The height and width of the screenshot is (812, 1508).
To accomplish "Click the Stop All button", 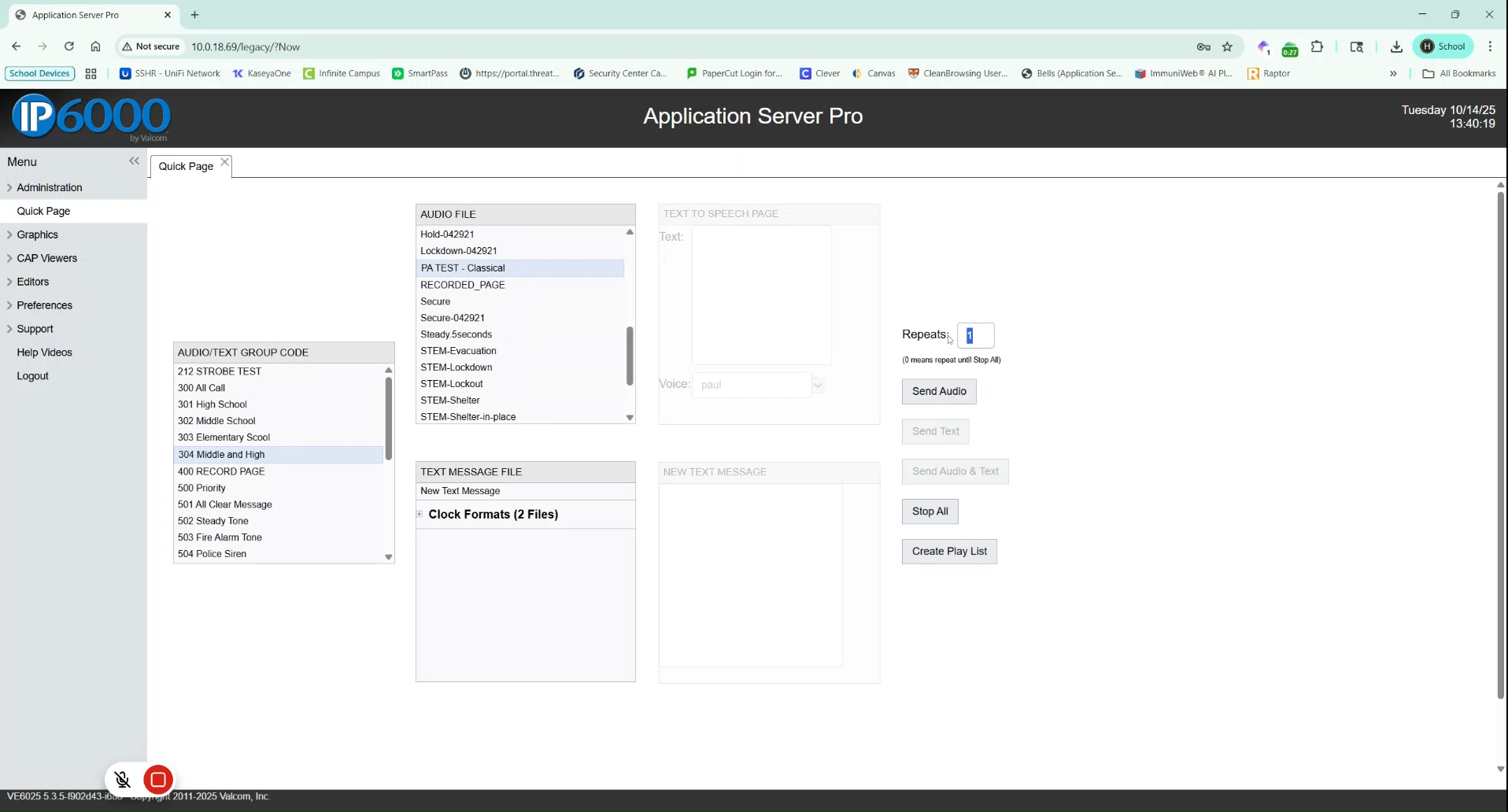I will [930, 511].
